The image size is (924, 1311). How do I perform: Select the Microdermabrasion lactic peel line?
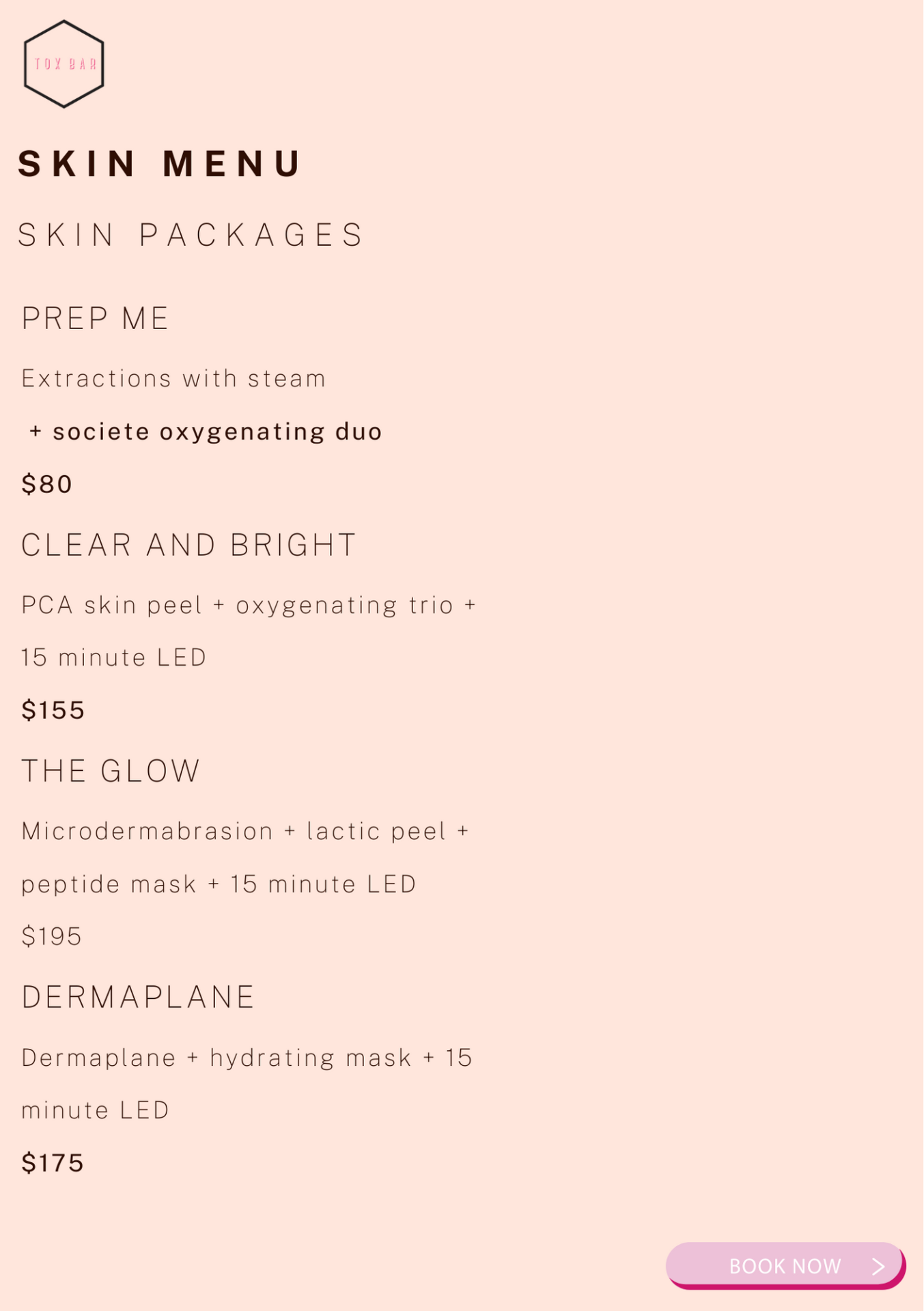245,831
